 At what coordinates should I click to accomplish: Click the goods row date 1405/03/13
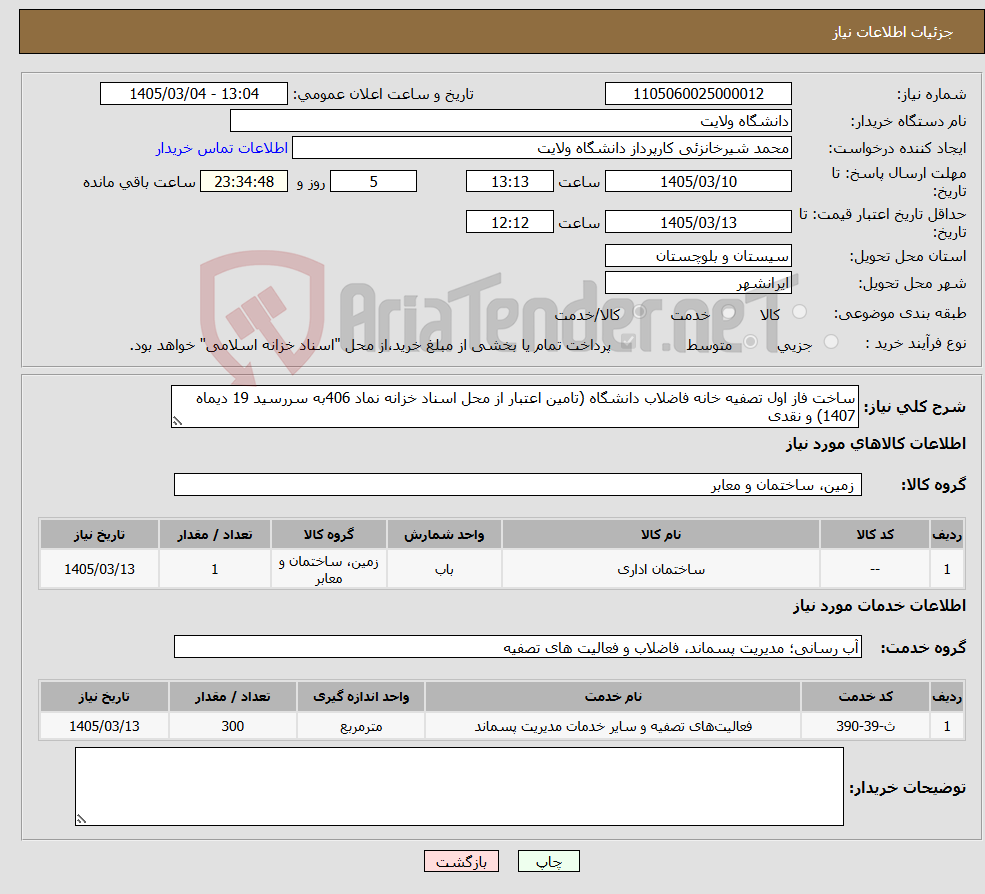[x=99, y=569]
